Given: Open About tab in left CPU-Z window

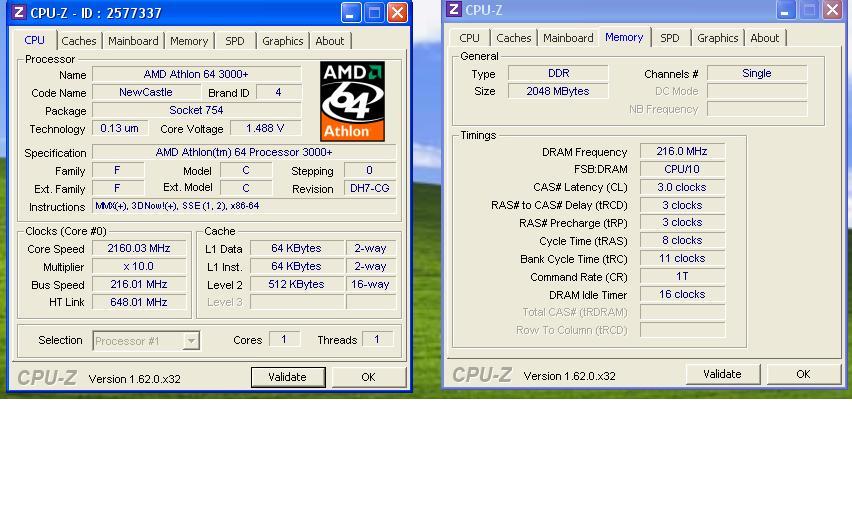Looking at the screenshot, I should point(330,41).
